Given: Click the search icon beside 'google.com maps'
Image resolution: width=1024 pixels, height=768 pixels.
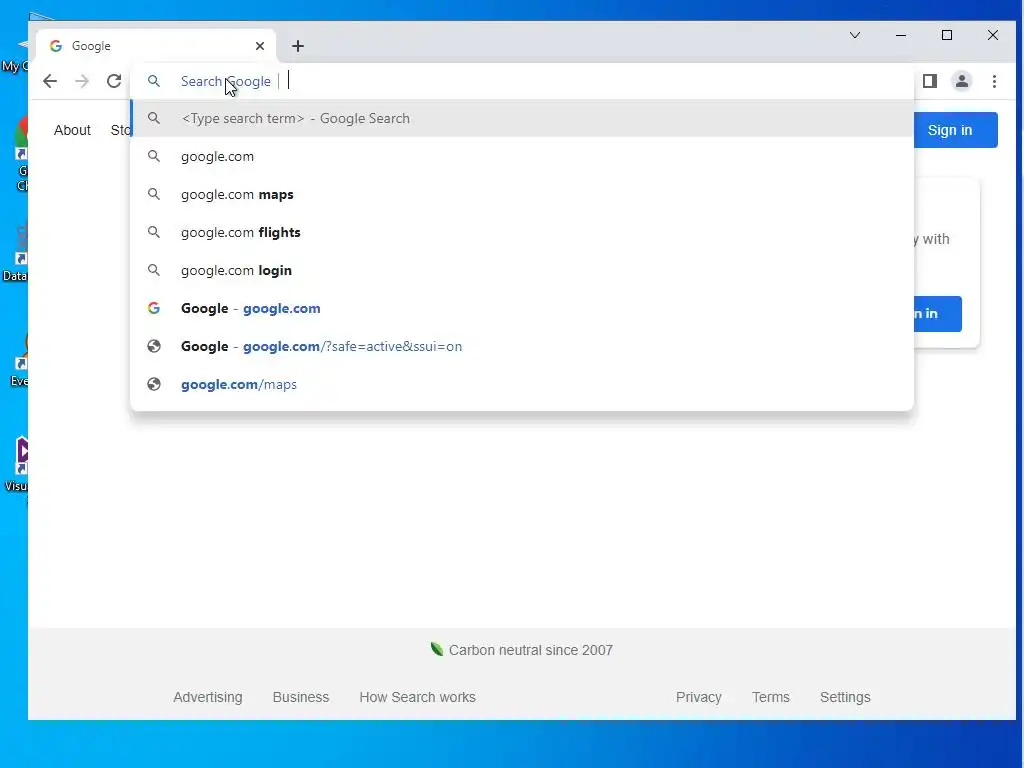Looking at the screenshot, I should pos(153,194).
